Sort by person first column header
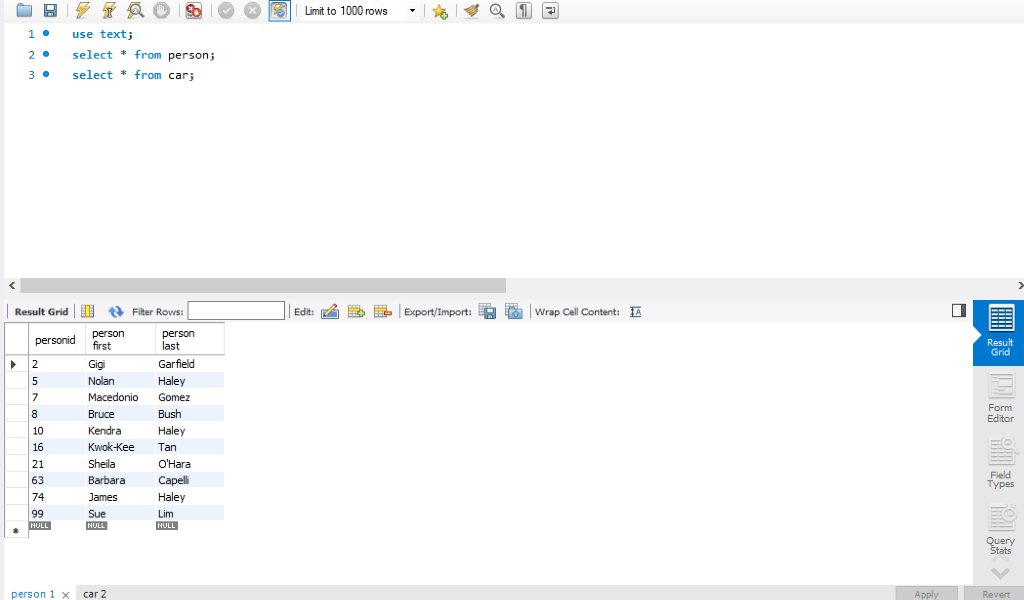The width and height of the screenshot is (1024, 600). coord(120,339)
